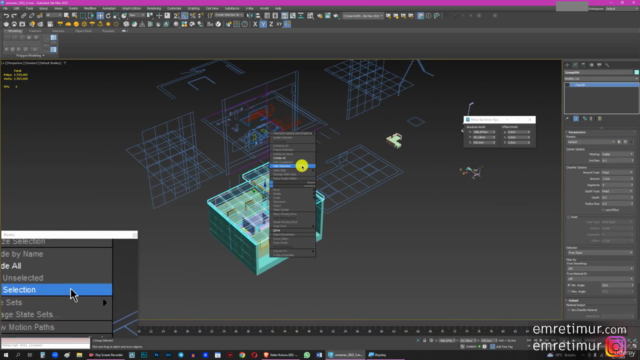This screenshot has width=640, height=360.
Task: Enable Set Chamfer Material checkbox
Action: (x=569, y=310)
